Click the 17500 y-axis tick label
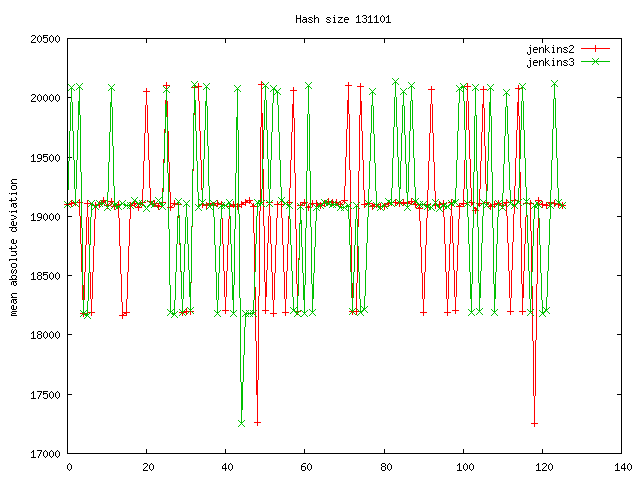The image size is (640, 480). 45,395
